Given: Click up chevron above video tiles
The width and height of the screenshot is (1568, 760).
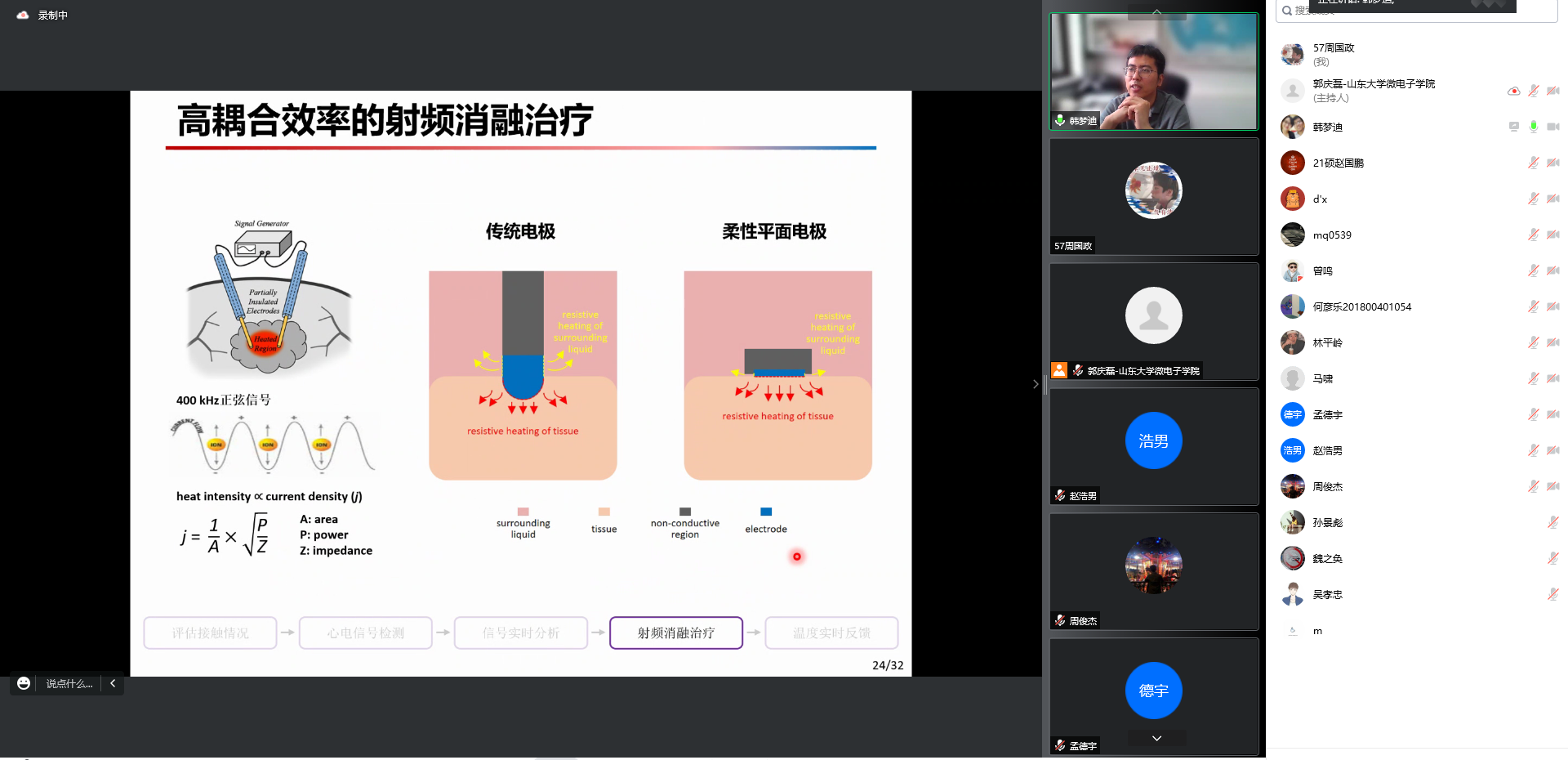Looking at the screenshot, I should 1156,11.
